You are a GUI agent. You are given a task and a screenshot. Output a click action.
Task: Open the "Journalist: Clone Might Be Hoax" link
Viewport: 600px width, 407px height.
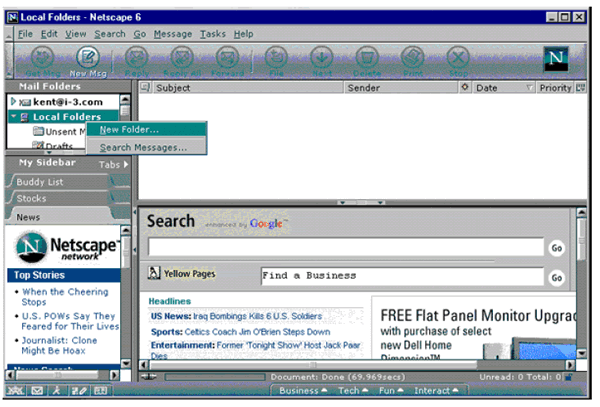coord(59,345)
